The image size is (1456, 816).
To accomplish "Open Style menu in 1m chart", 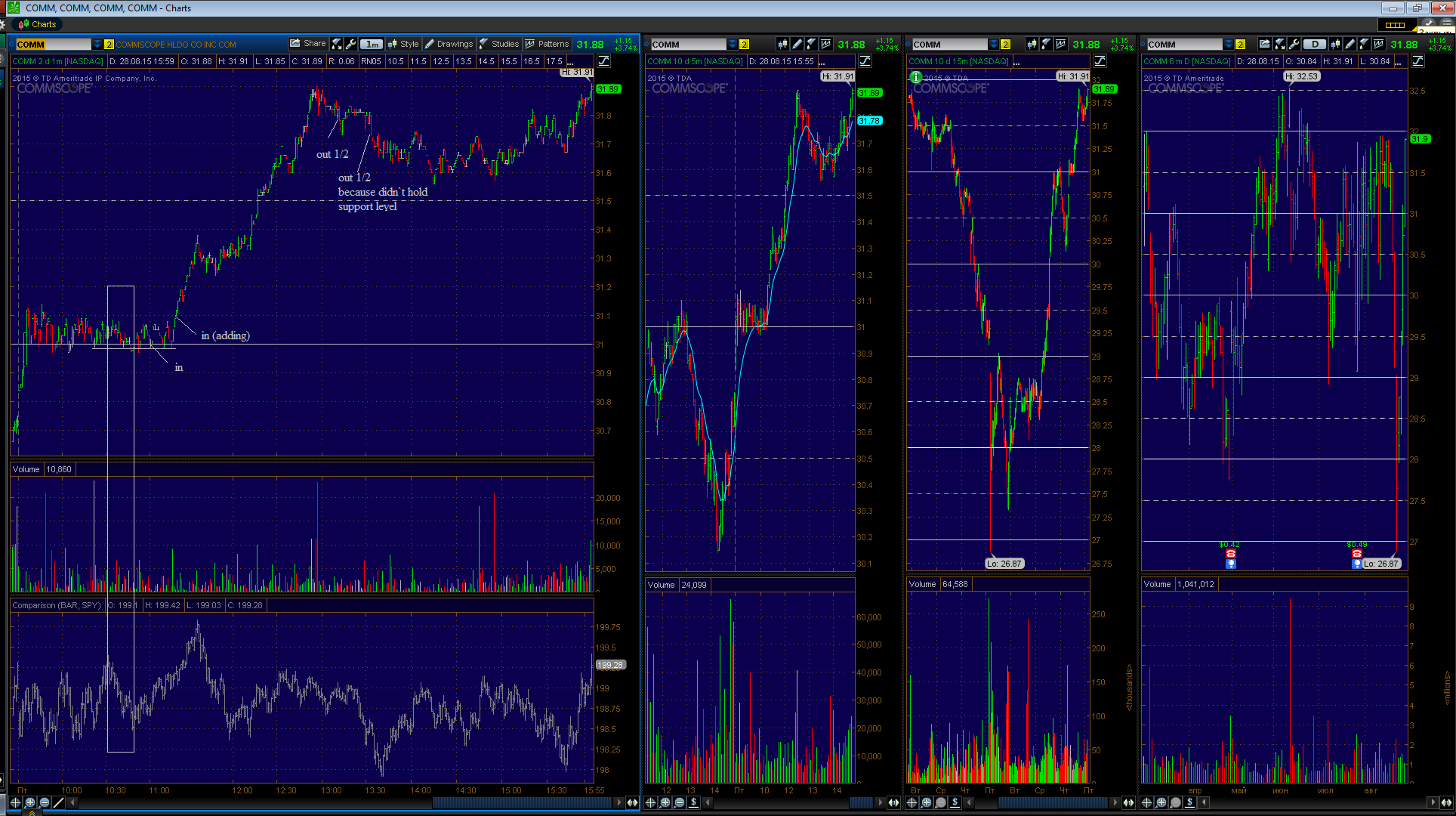I will tap(403, 44).
